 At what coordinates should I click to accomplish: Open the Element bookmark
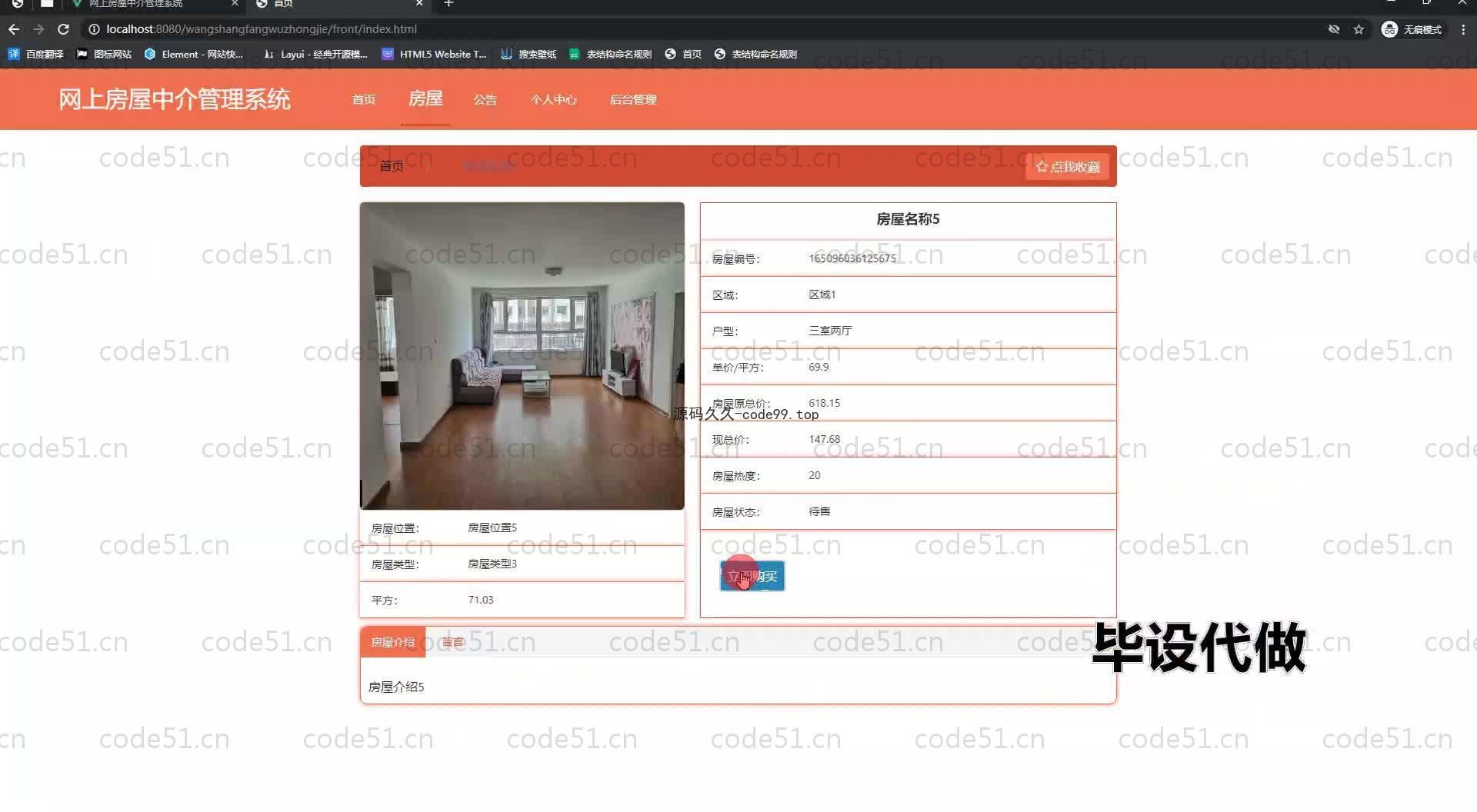coord(194,54)
